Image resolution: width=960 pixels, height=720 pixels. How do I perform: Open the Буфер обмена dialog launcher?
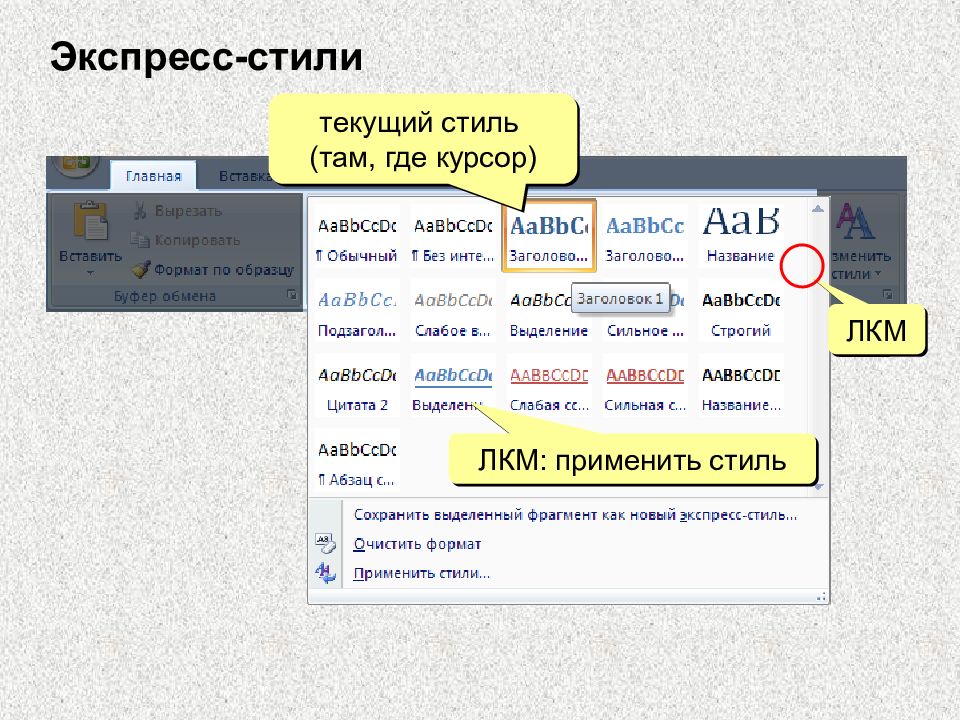pyautogui.click(x=292, y=295)
